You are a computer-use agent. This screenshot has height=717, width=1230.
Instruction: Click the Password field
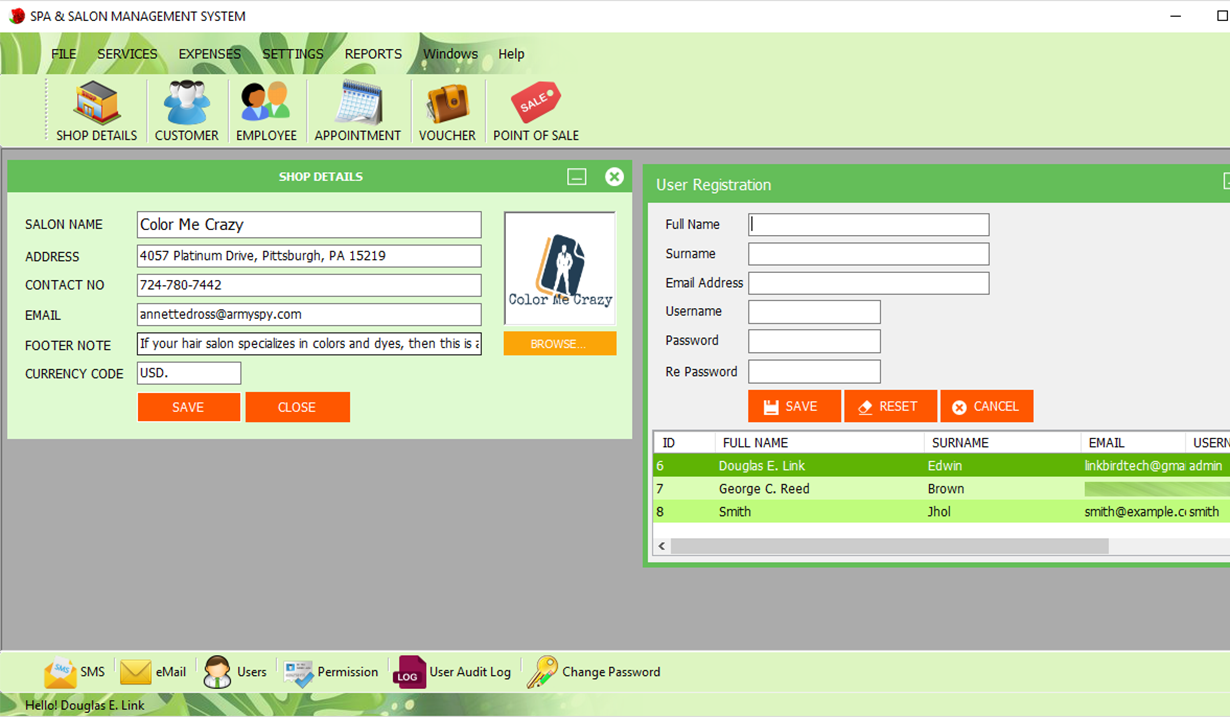click(814, 341)
